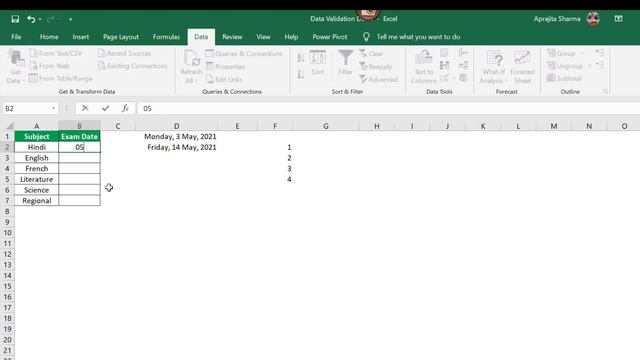Viewport: 640px width, 360px height.
Task: Click the Consolidate icon in Data Tools
Action: 463,53
